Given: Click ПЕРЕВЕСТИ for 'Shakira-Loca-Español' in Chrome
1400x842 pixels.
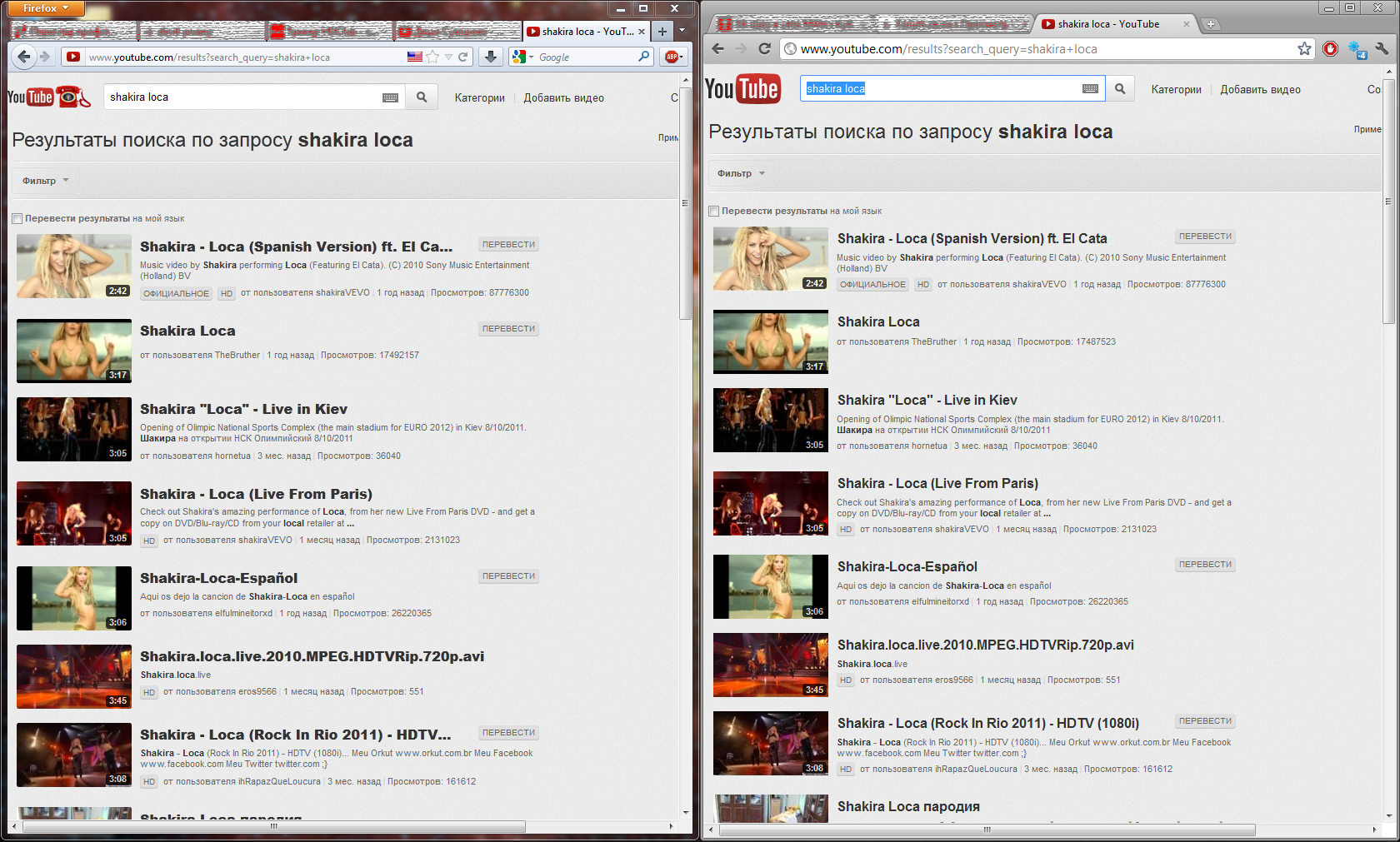Looking at the screenshot, I should tap(1205, 565).
